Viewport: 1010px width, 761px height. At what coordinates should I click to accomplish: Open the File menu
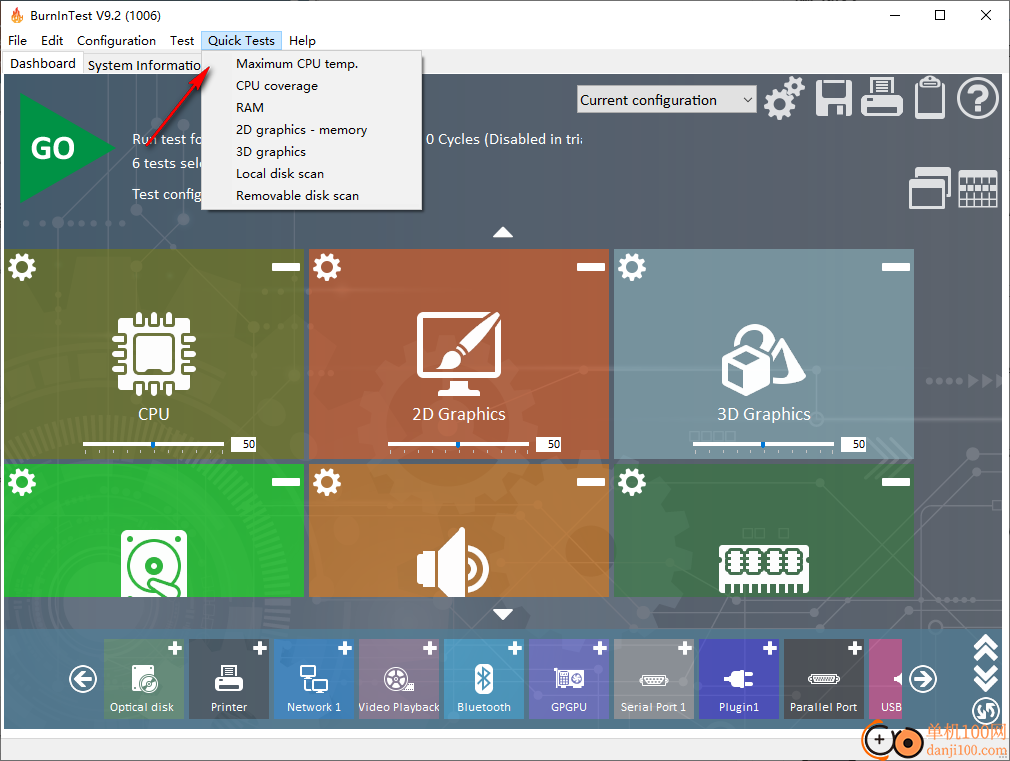17,41
